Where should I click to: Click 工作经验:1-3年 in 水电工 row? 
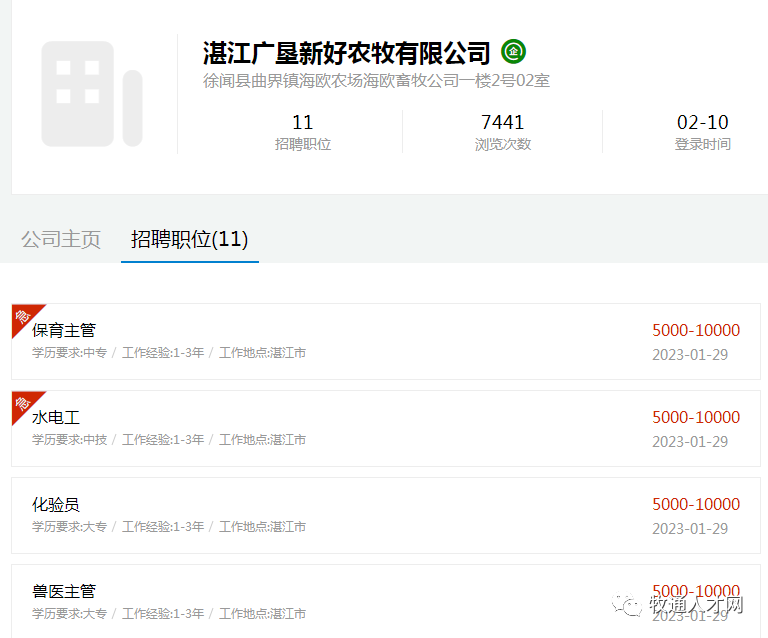(x=163, y=440)
